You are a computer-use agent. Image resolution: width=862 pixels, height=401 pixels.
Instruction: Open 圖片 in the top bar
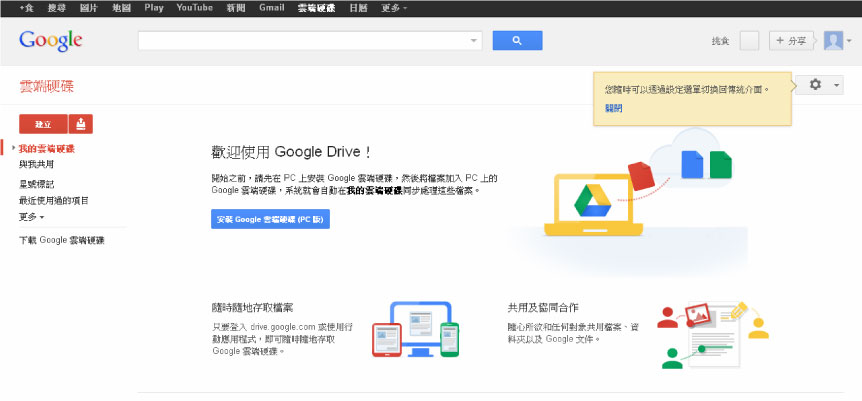tap(89, 8)
